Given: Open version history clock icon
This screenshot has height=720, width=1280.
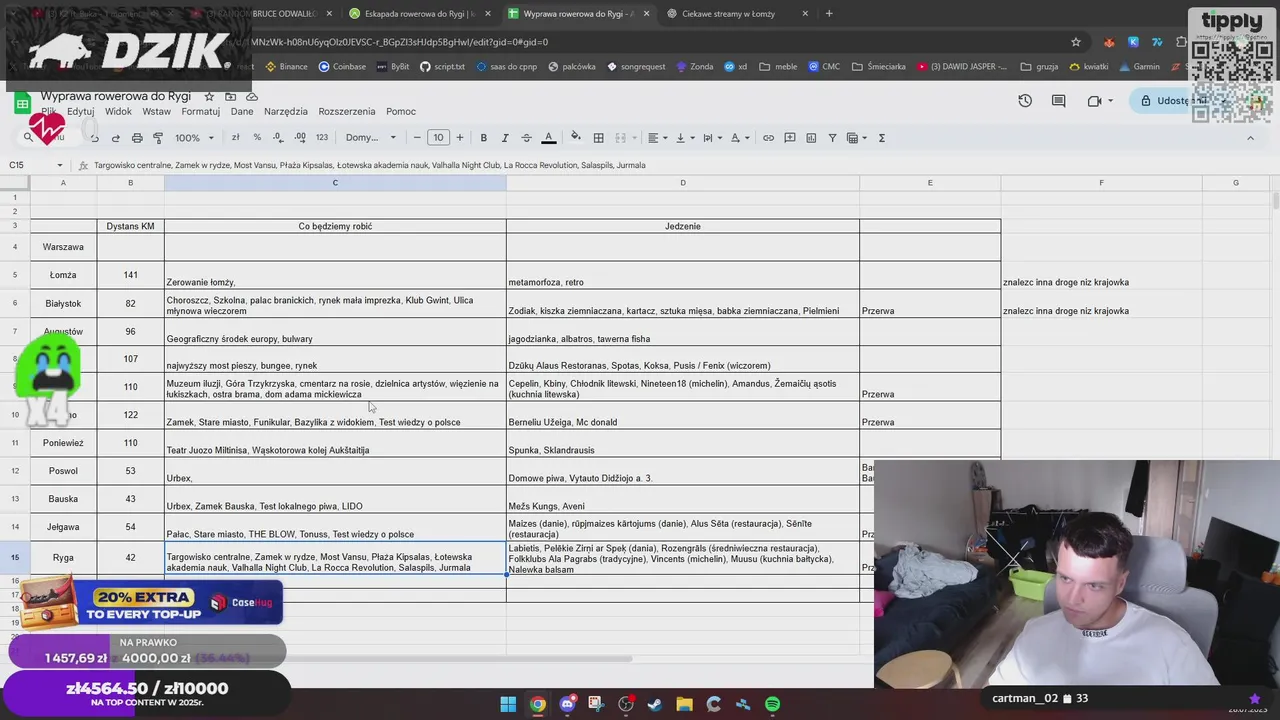Looking at the screenshot, I should [1025, 101].
